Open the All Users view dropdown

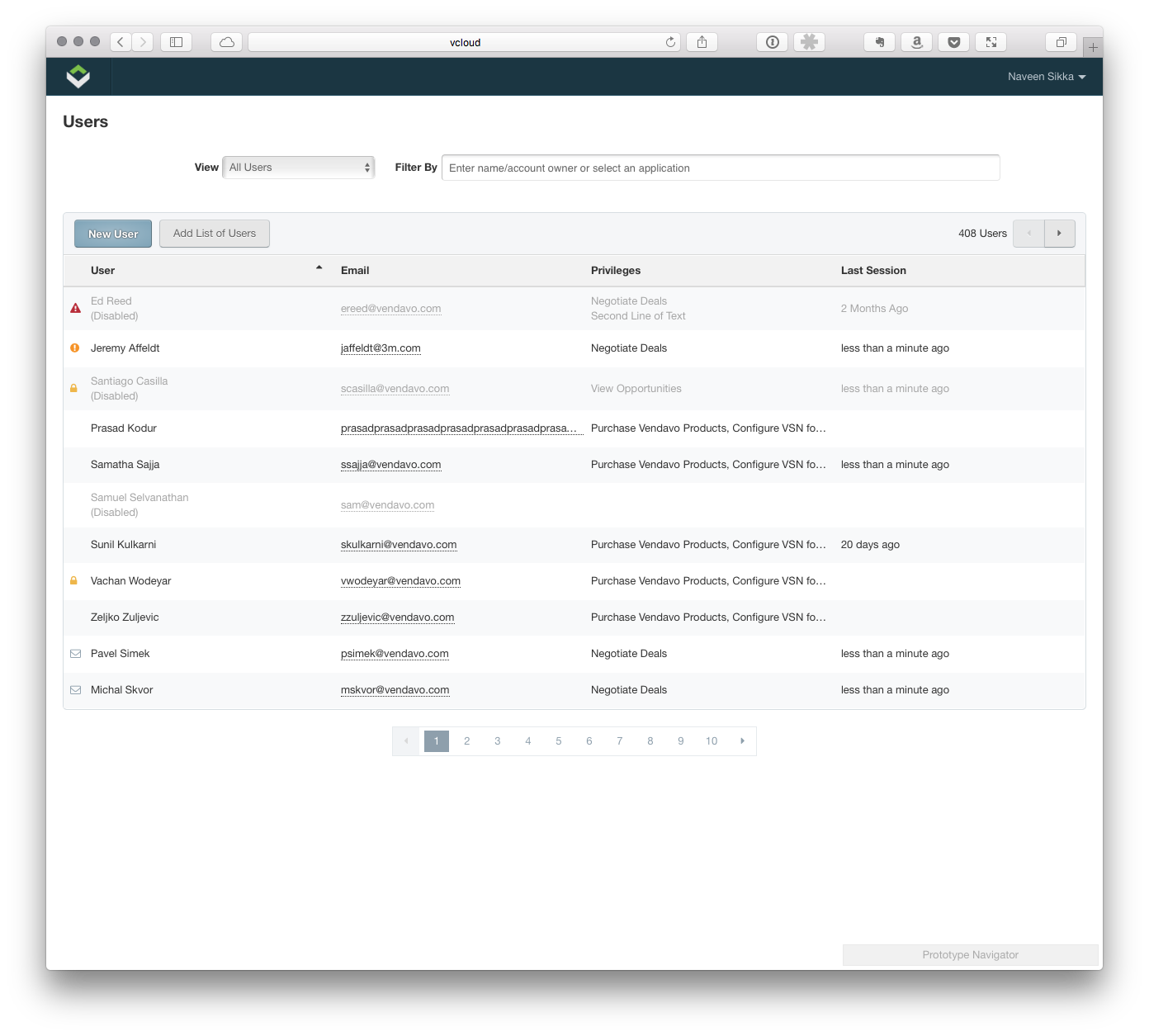click(x=299, y=168)
